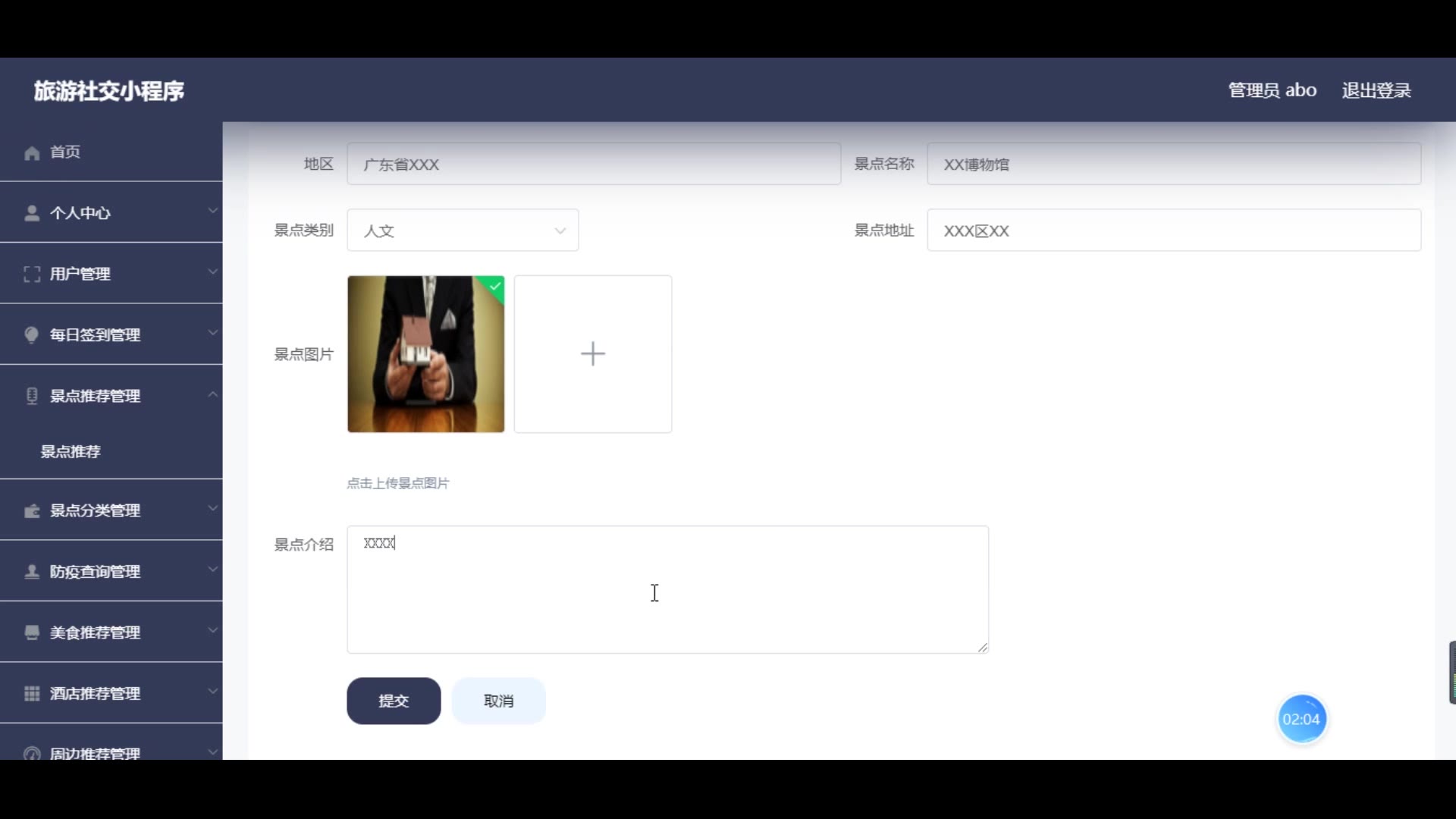Screen dimensions: 1456x819
Task: Click the 地区 input field
Action: coord(594,164)
